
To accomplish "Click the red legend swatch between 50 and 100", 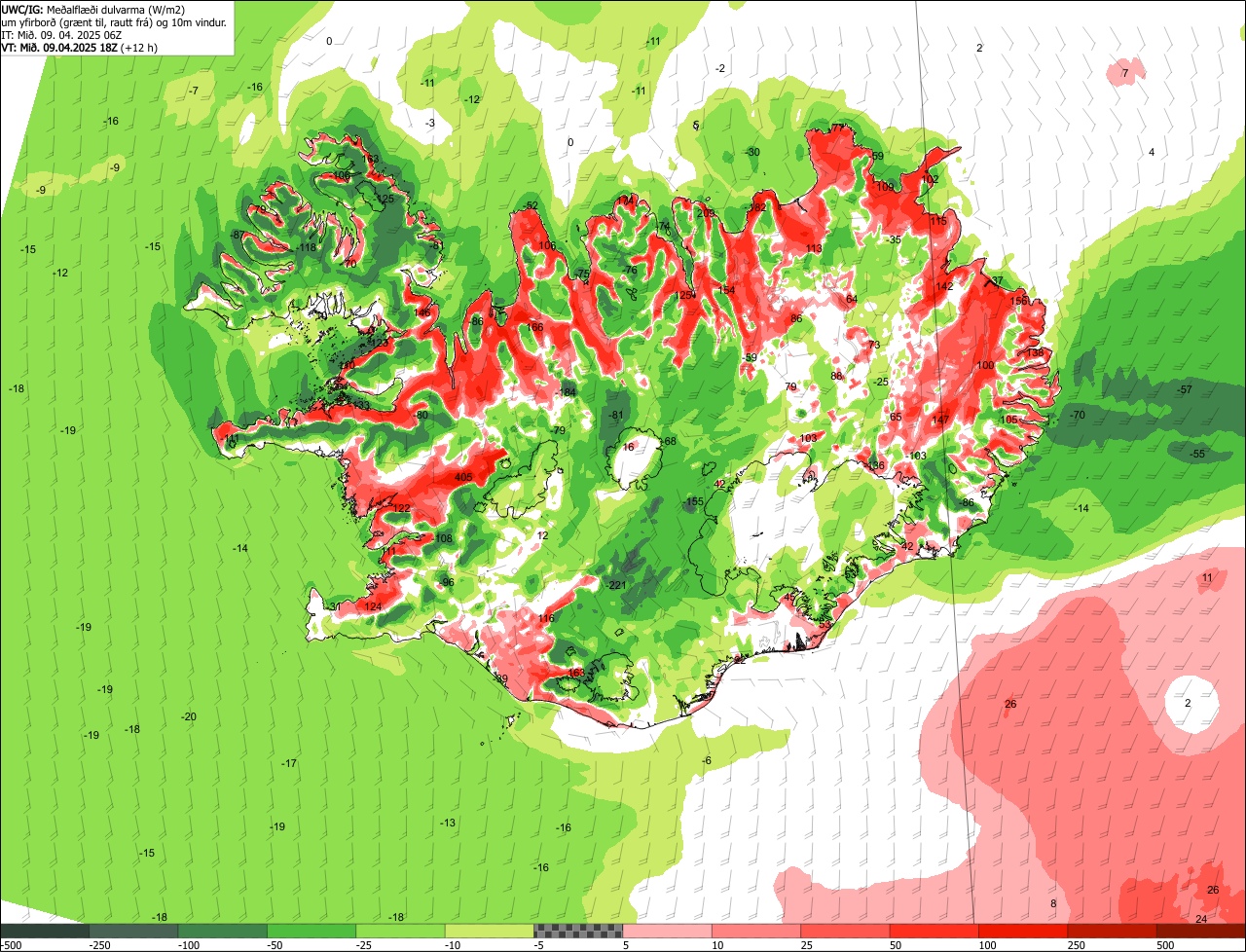I will pyautogui.click(x=934, y=931).
